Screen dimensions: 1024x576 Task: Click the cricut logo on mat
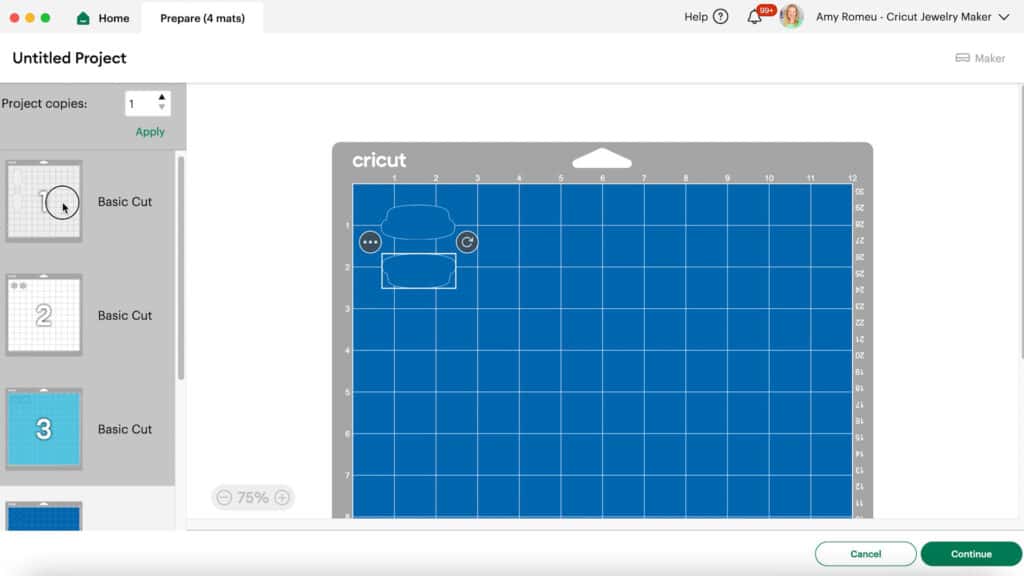379,160
